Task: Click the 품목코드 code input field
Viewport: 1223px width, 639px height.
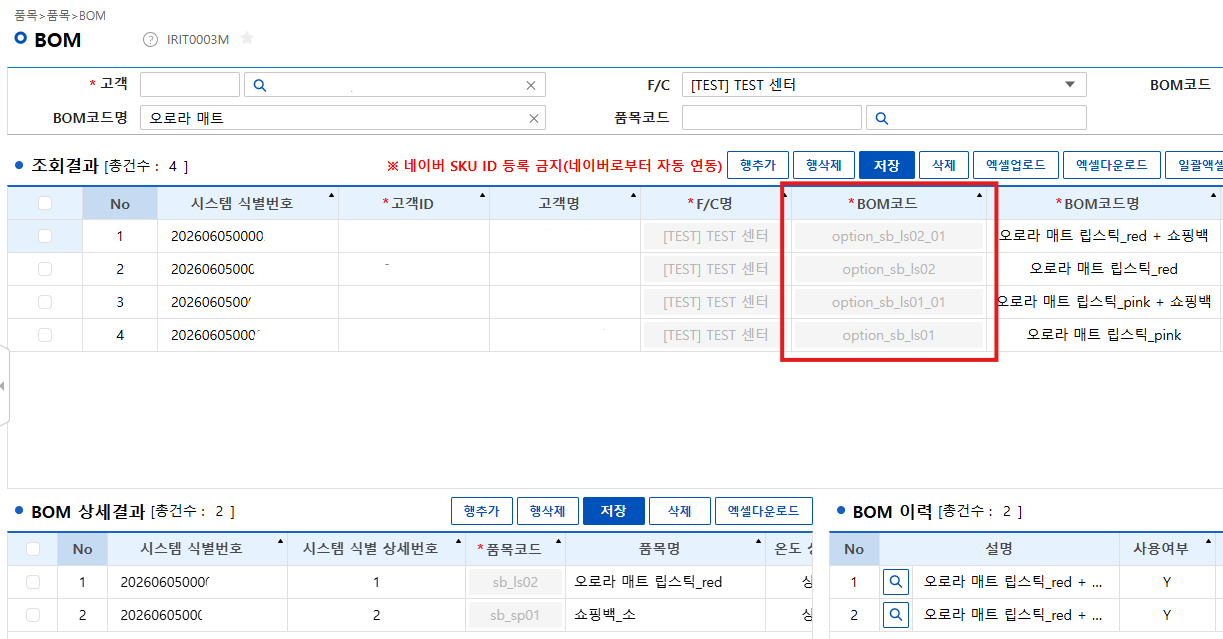Action: (x=771, y=118)
